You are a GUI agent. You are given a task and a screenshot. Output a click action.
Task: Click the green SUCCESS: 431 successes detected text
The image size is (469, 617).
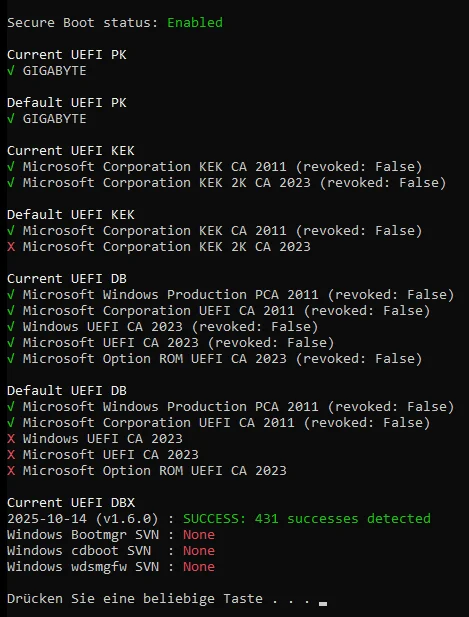tap(307, 519)
